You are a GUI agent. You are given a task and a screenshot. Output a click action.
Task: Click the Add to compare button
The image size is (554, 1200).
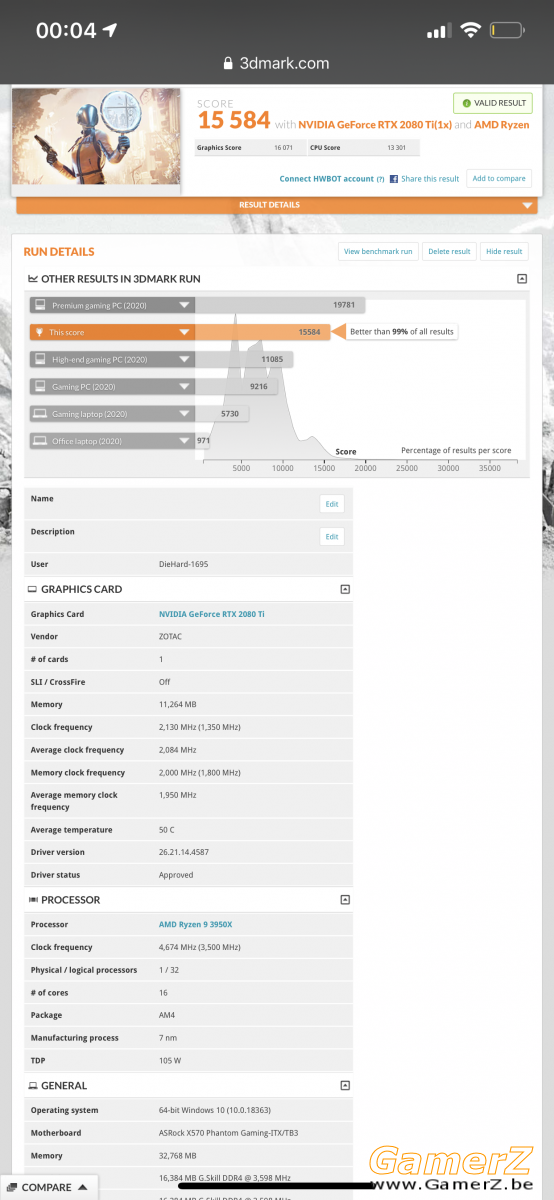499,179
